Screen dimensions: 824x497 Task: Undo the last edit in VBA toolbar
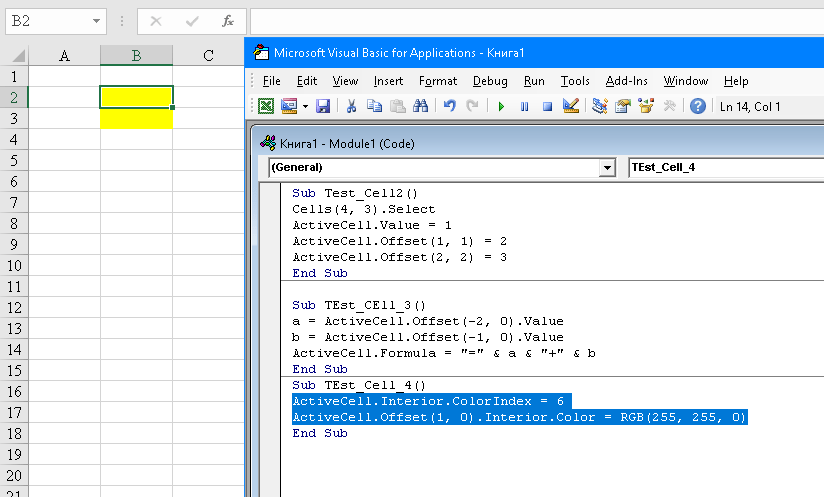(449, 106)
